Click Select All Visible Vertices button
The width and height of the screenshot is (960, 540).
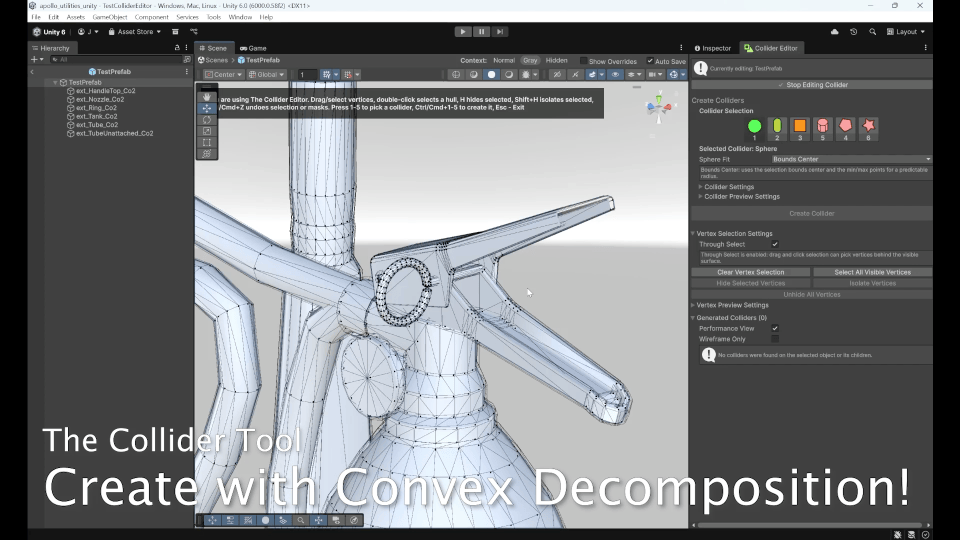pyautogui.click(x=872, y=272)
